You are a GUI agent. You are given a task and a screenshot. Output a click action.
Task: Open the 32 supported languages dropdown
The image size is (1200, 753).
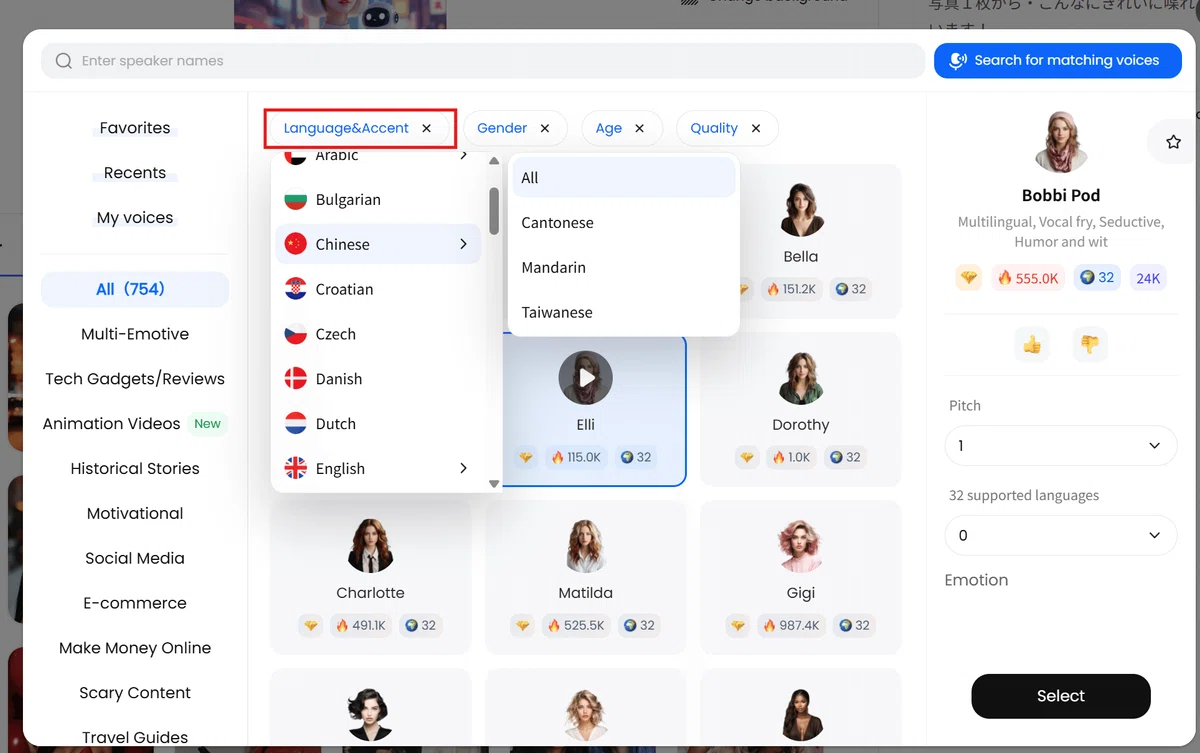pyautogui.click(x=1061, y=535)
